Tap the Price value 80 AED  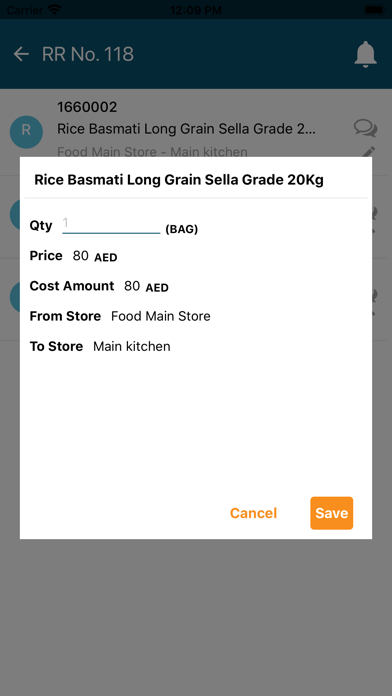(x=95, y=256)
